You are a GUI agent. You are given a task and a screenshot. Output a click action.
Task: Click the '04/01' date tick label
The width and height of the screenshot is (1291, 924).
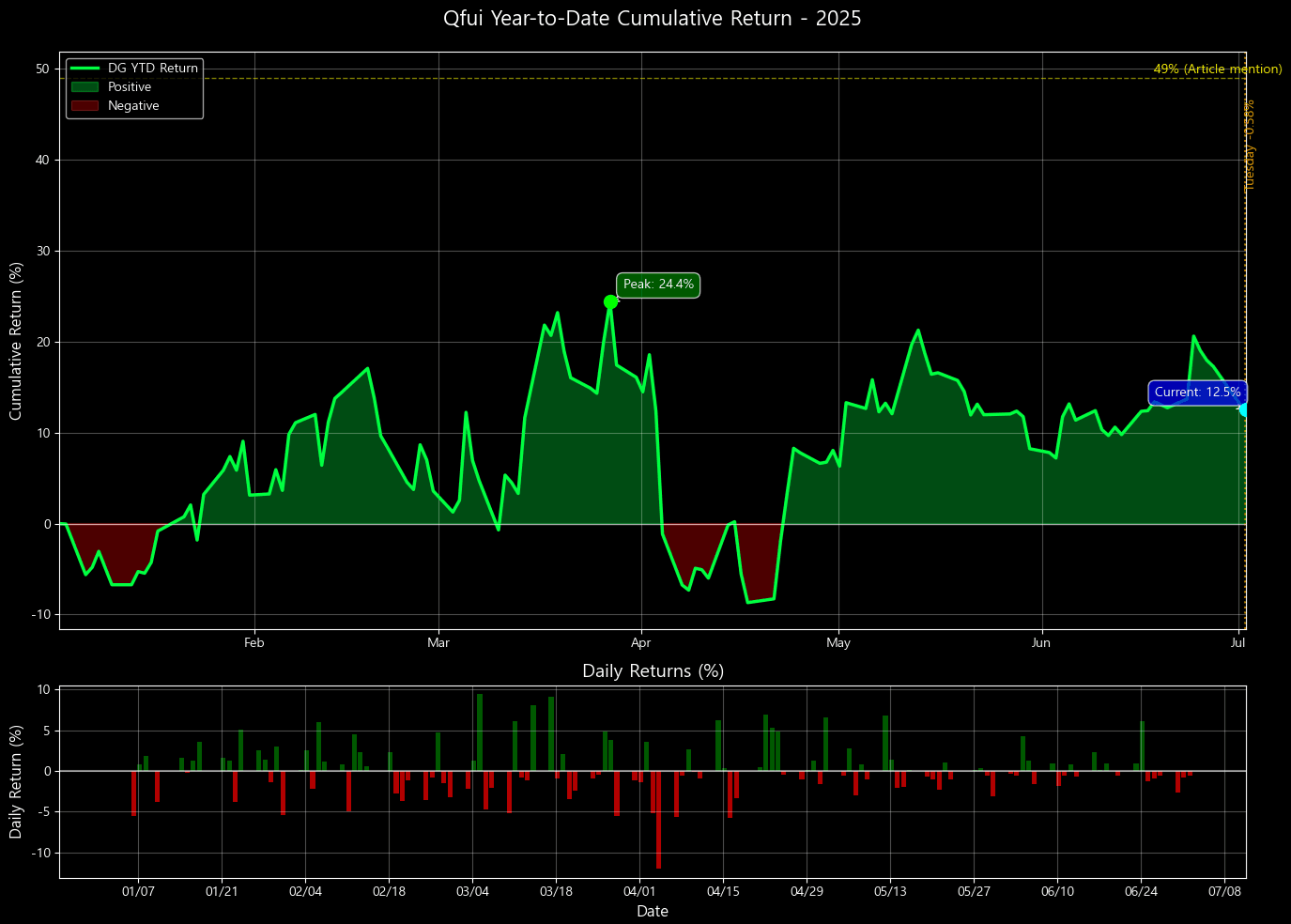tap(639, 891)
